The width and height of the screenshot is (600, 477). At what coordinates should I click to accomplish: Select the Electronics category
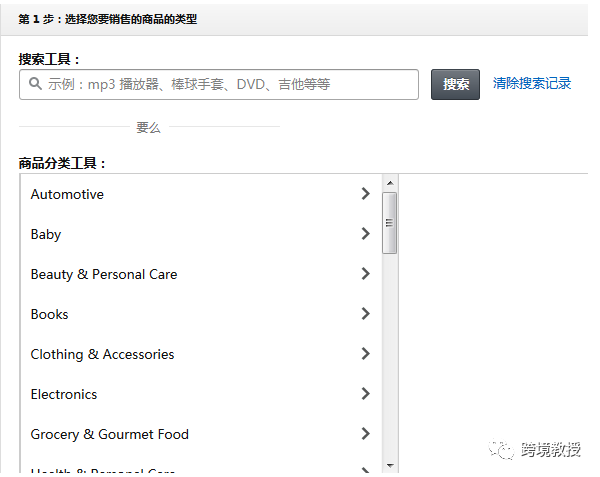click(x=64, y=394)
